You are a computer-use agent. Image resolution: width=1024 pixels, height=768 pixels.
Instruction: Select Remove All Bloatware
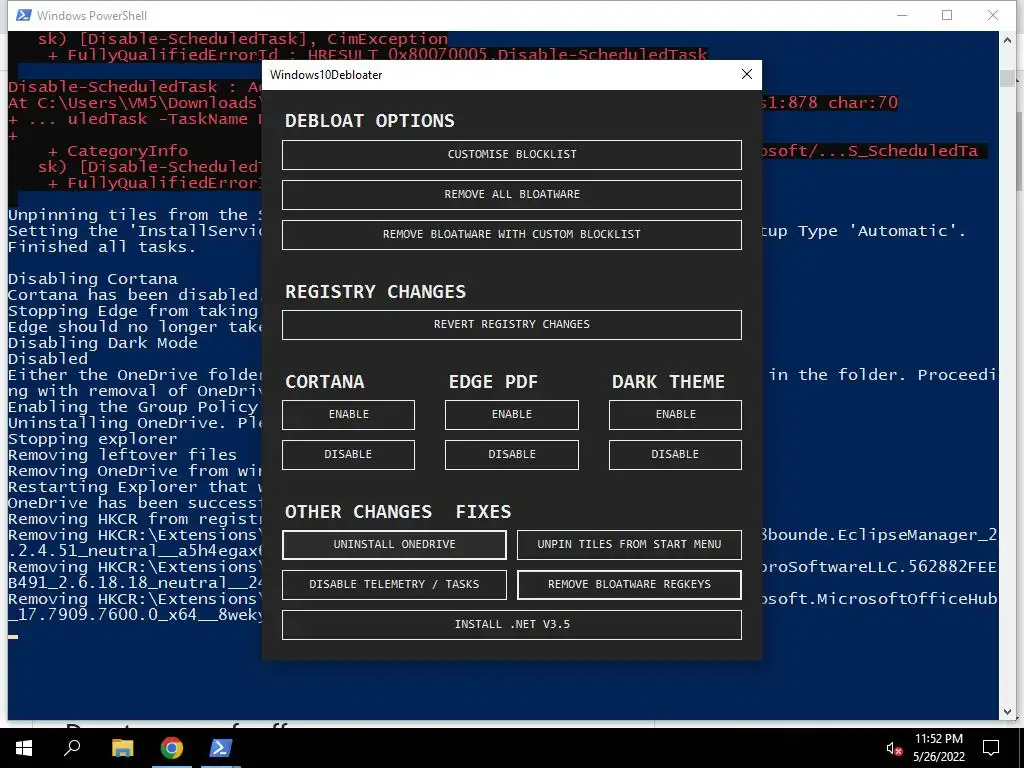(x=511, y=195)
